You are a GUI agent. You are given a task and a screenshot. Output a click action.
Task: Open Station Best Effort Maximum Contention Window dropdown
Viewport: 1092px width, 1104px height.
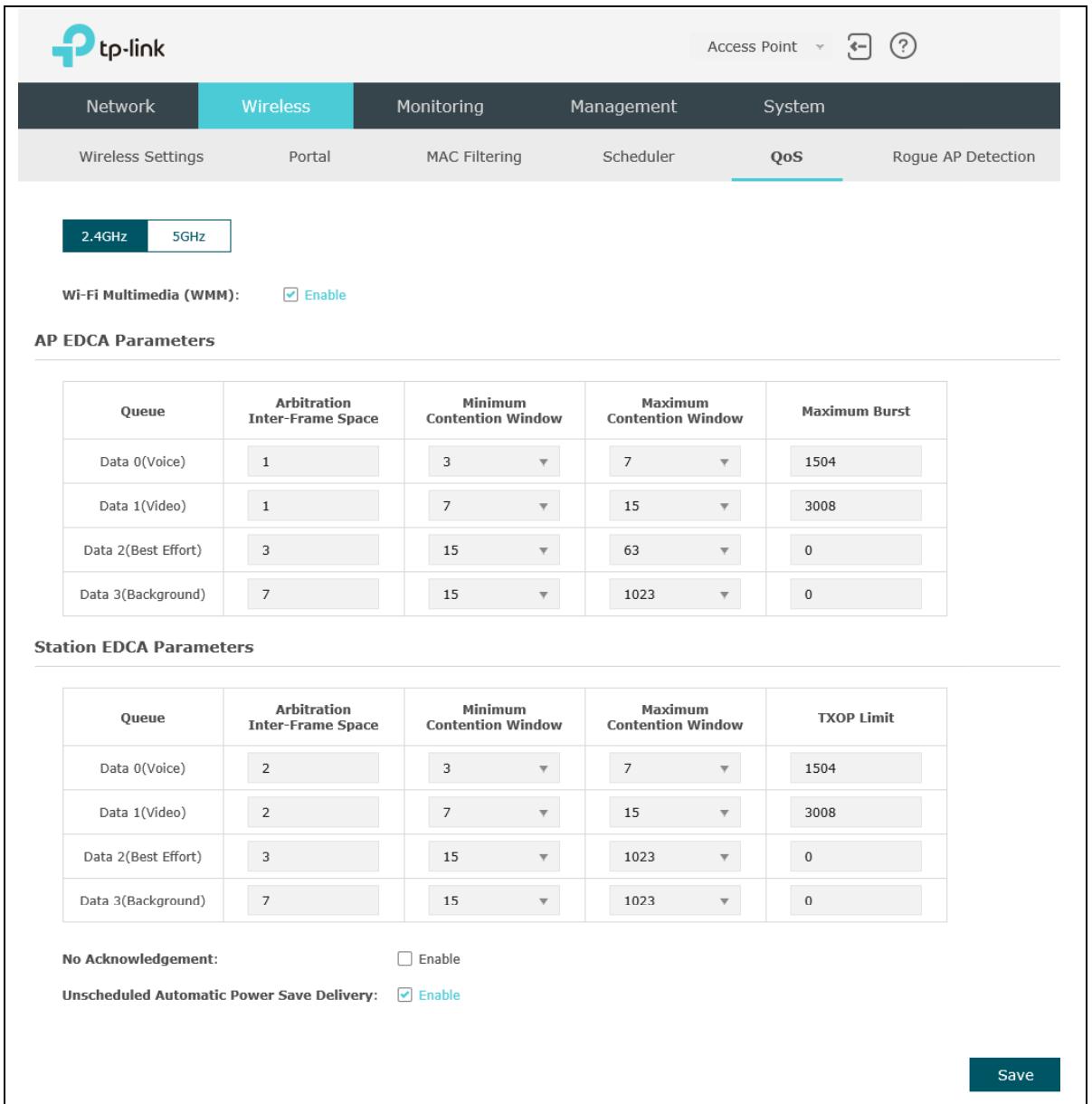tap(675, 857)
